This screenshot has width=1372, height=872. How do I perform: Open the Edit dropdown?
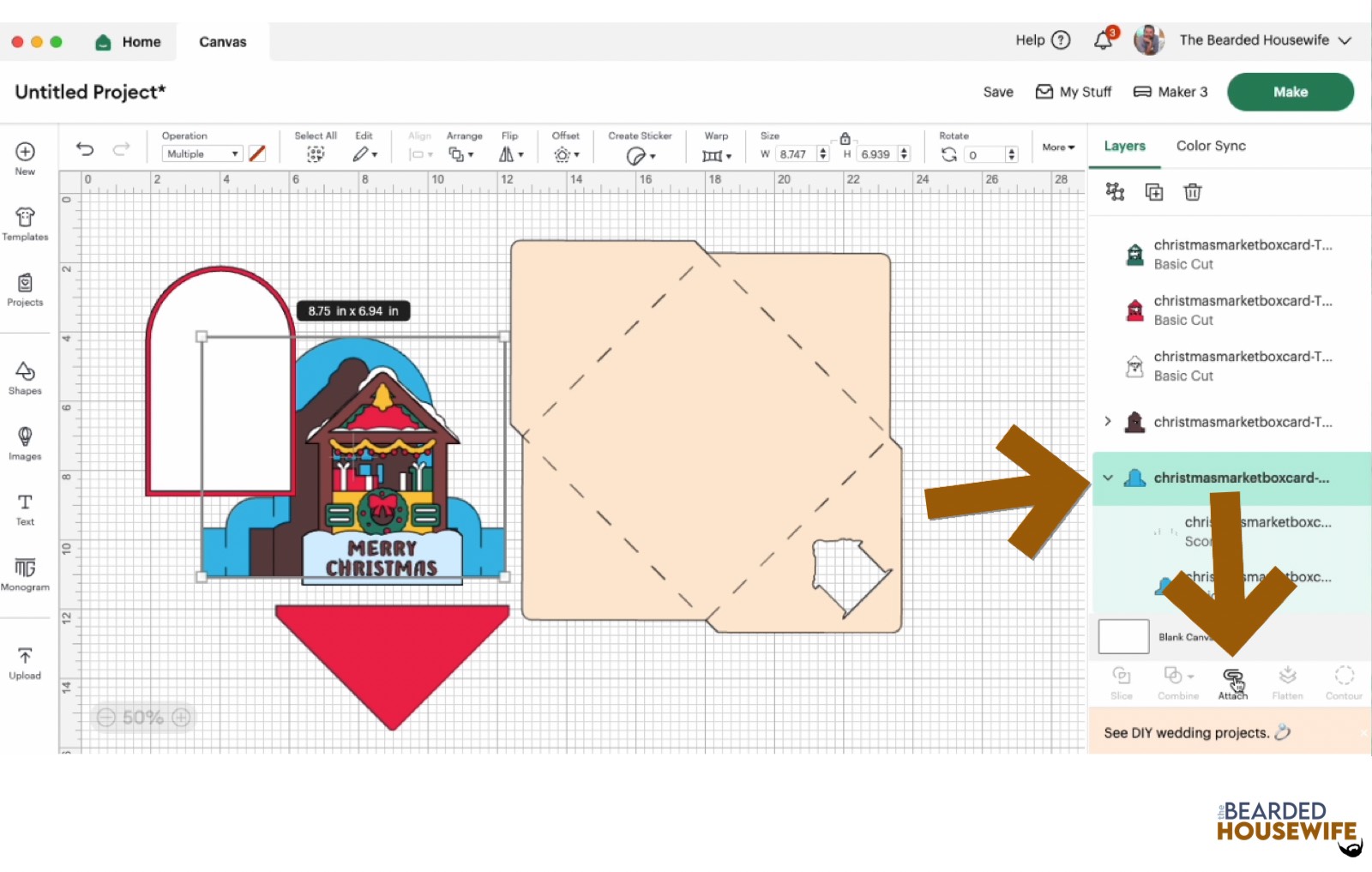(x=364, y=154)
